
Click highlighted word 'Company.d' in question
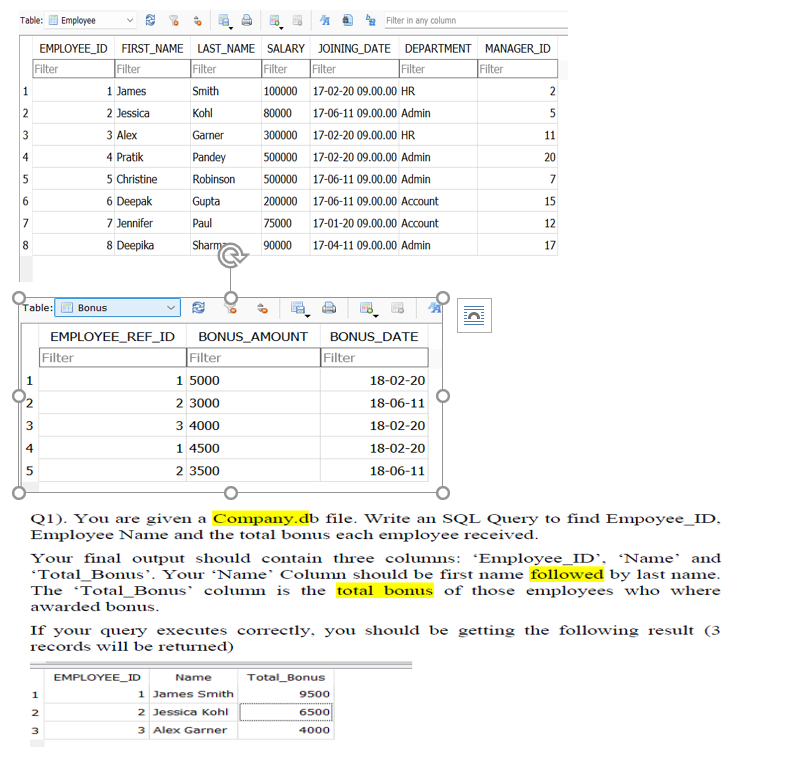pos(260,519)
